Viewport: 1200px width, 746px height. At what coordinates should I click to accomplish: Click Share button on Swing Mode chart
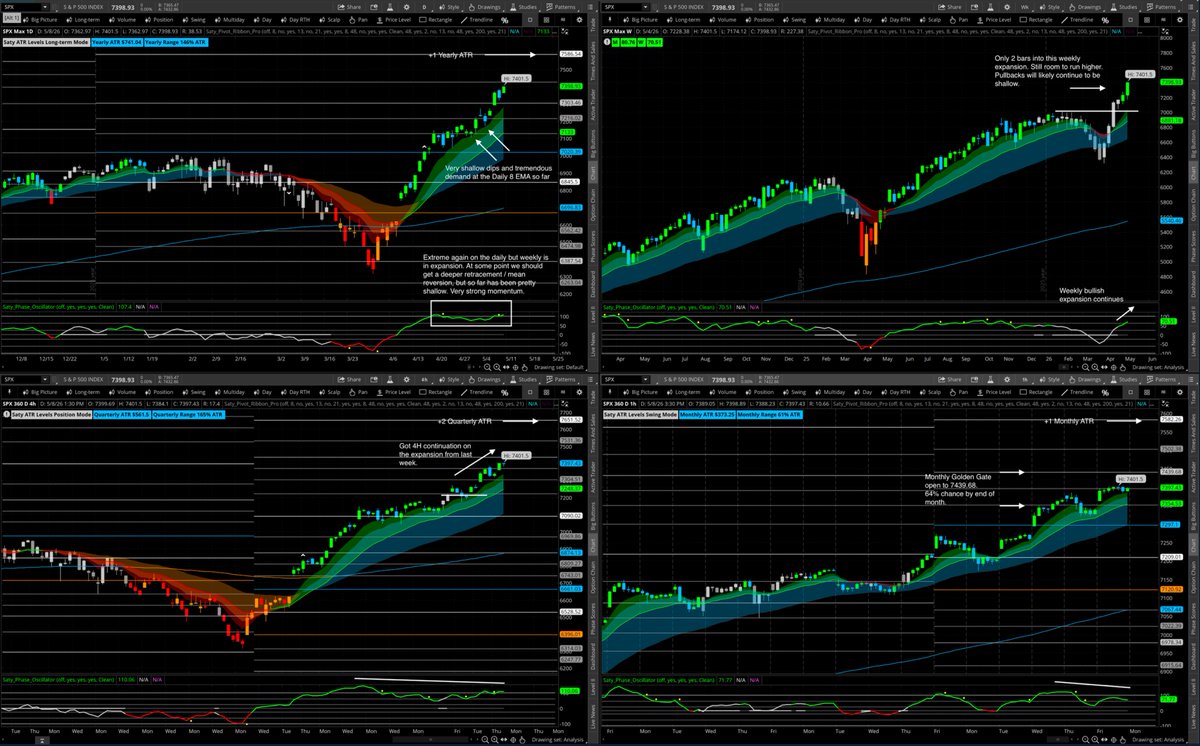950,379
